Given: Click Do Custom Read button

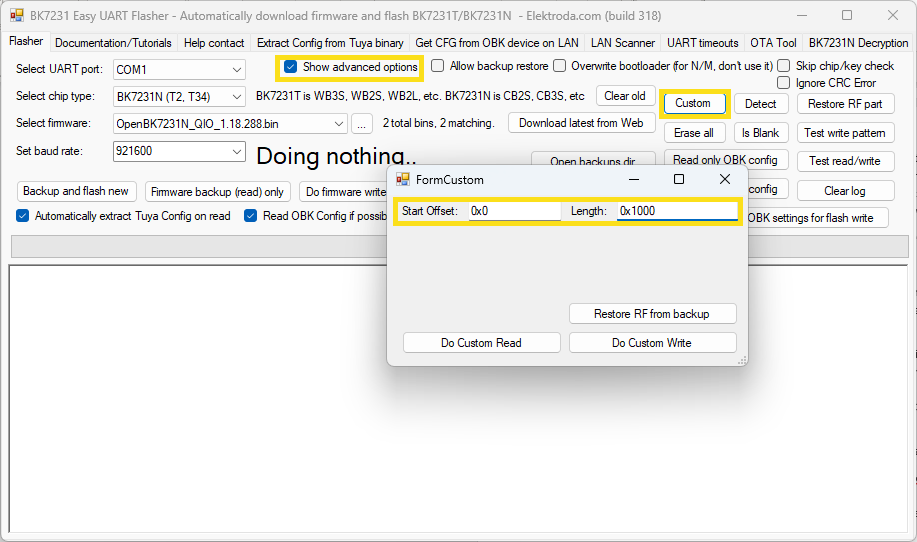Looking at the screenshot, I should [x=481, y=343].
